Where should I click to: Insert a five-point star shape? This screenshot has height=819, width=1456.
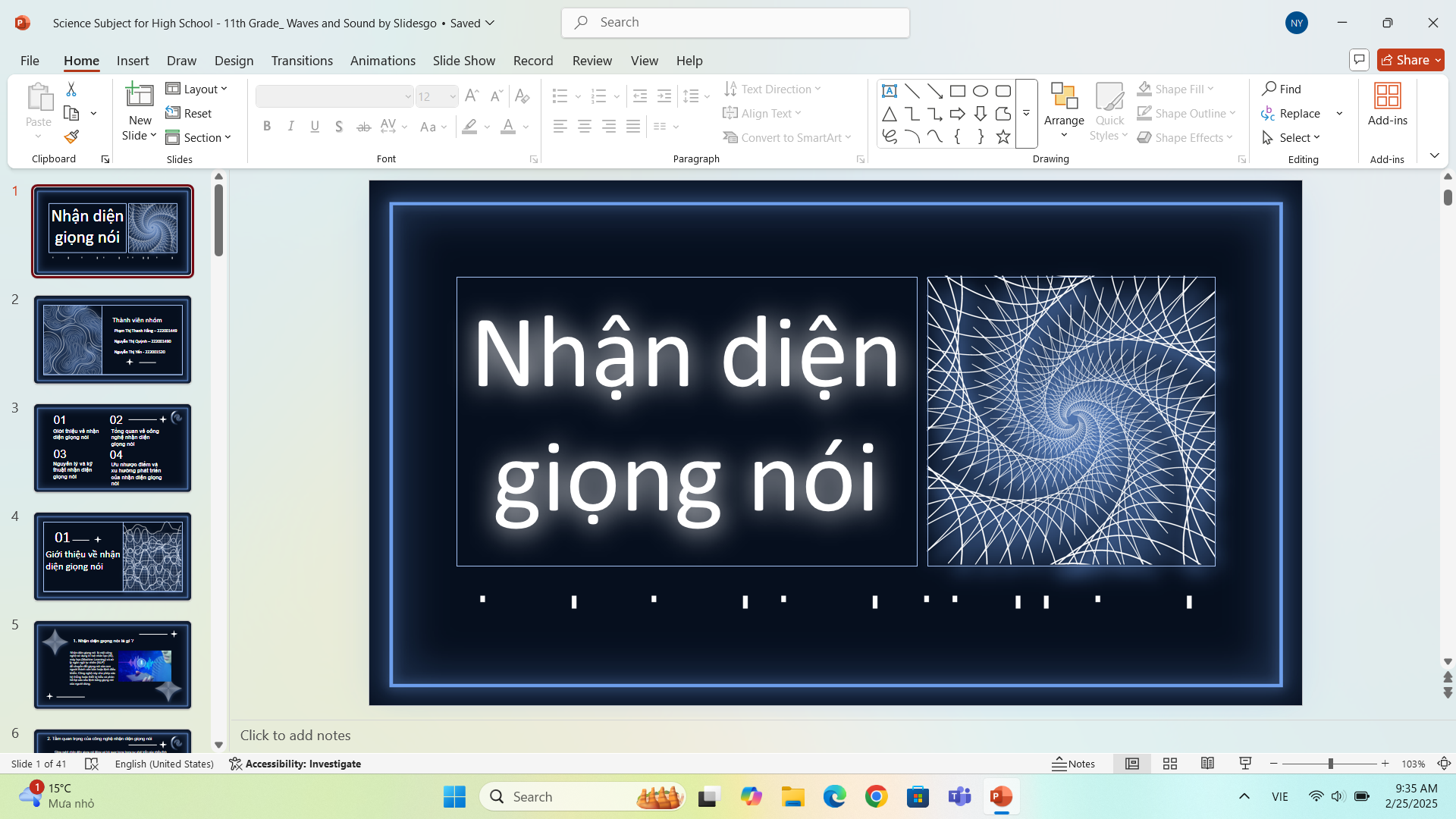tap(1003, 136)
